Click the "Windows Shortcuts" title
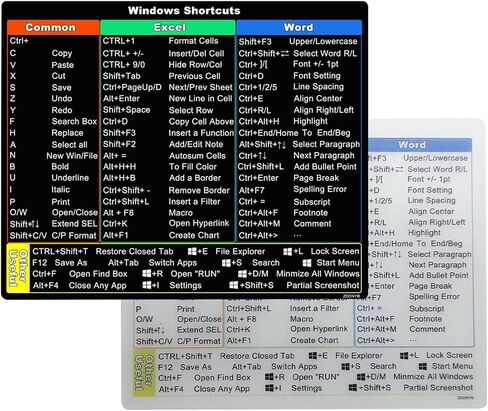Viewport: 488px width, 411px height. (184, 10)
